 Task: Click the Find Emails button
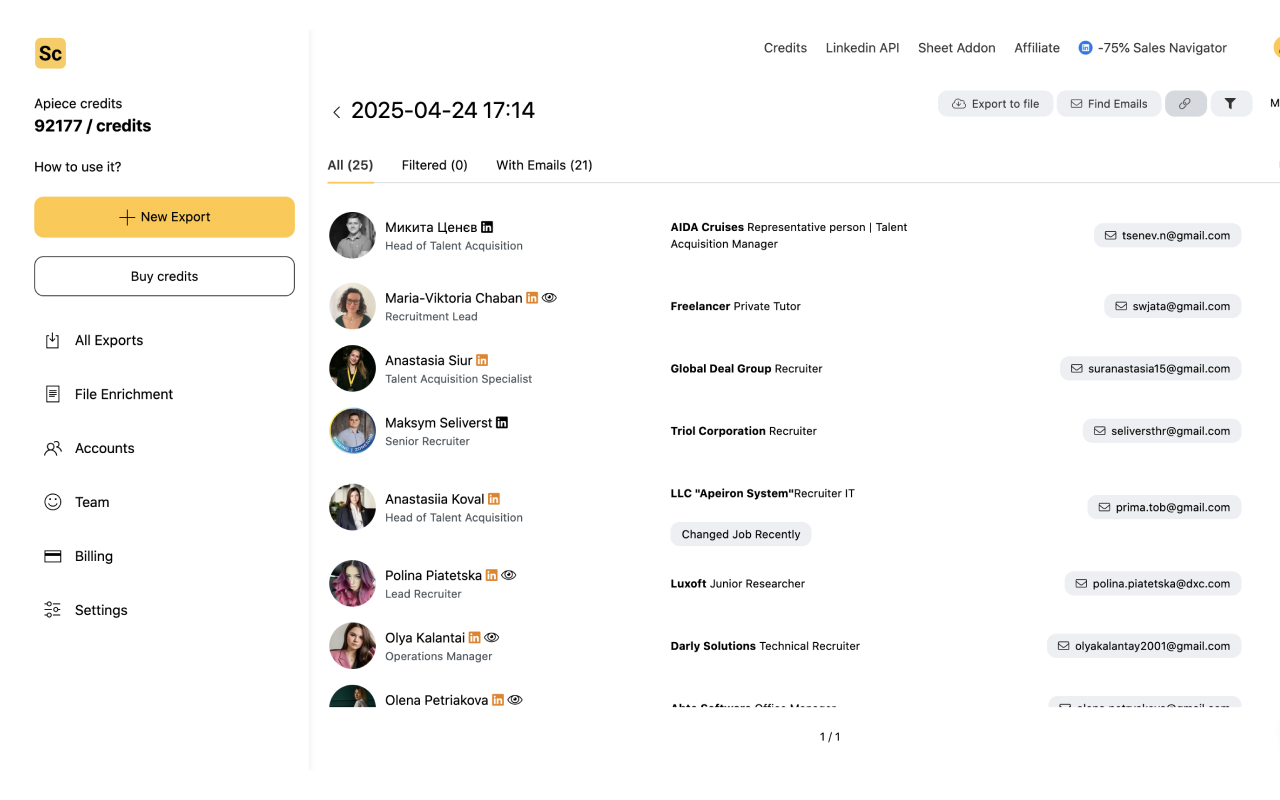(x=1109, y=104)
